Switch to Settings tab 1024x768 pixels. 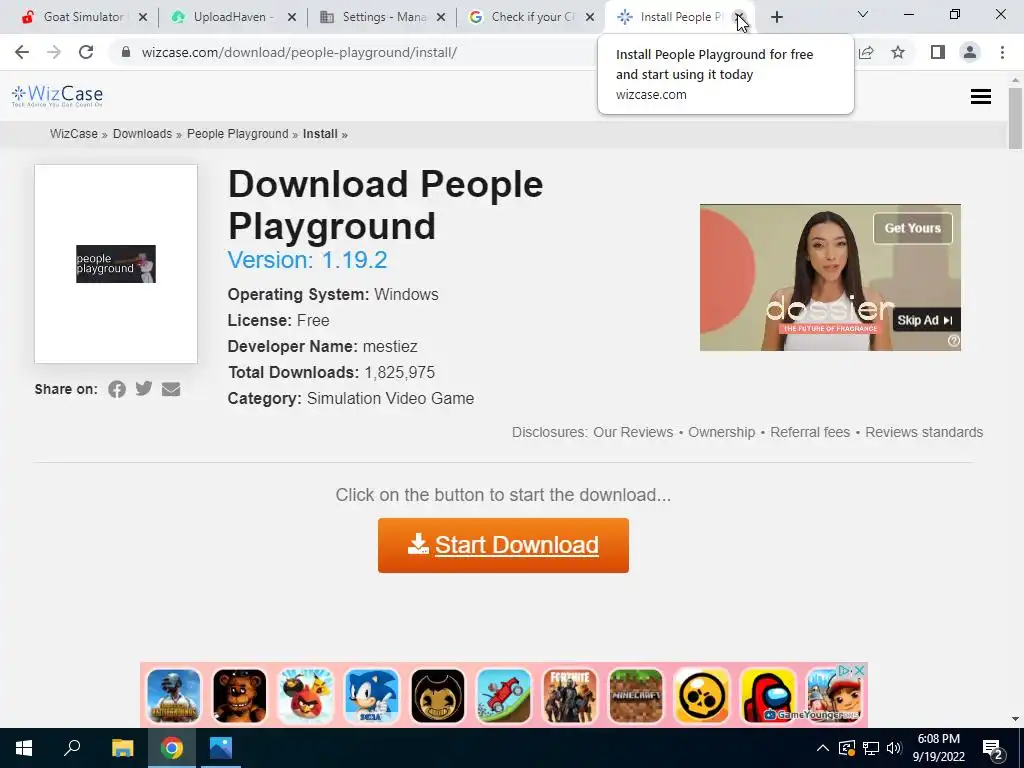[x=384, y=17]
